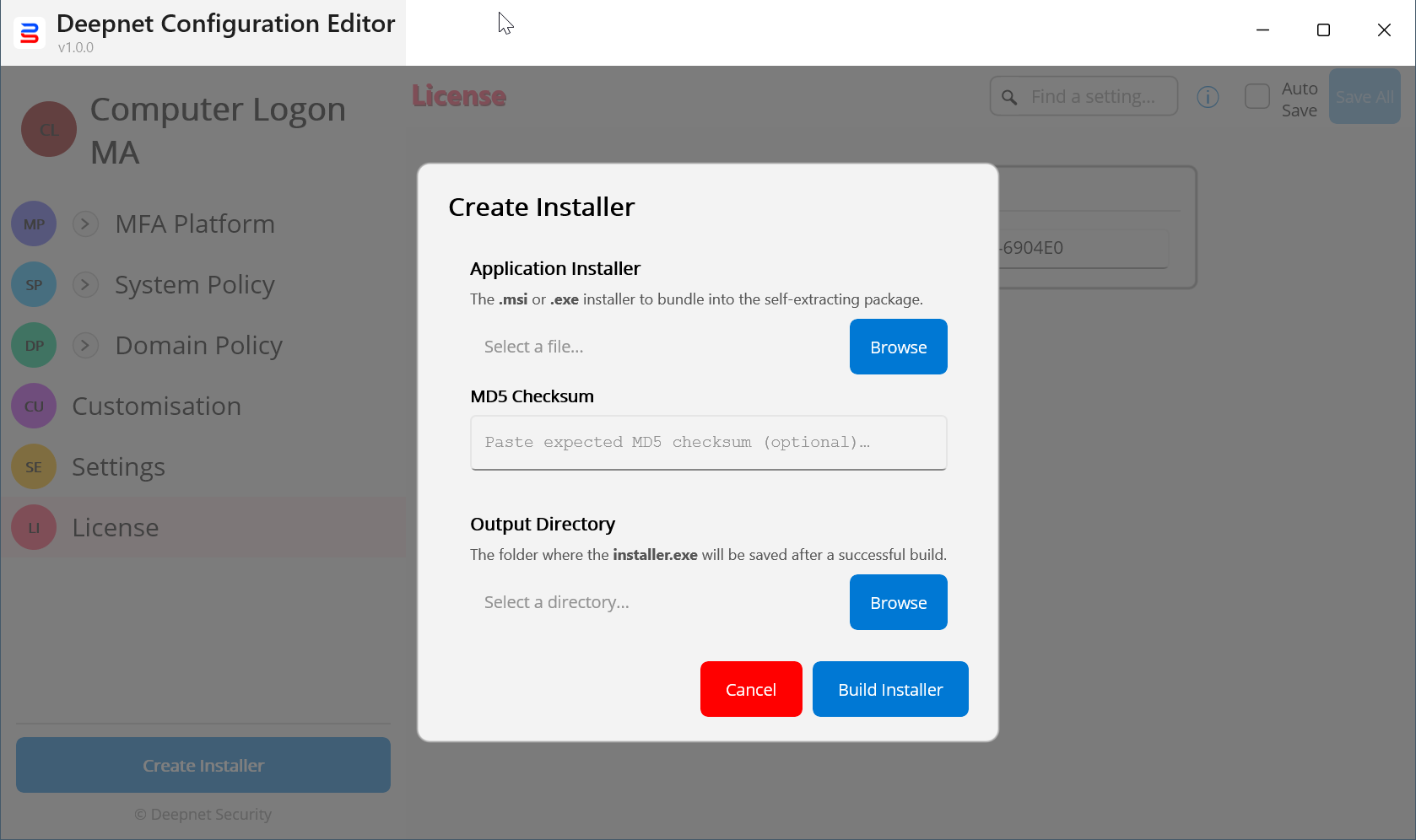
Task: Click the MP avatar icon for MFA Platform
Action: pos(34,224)
